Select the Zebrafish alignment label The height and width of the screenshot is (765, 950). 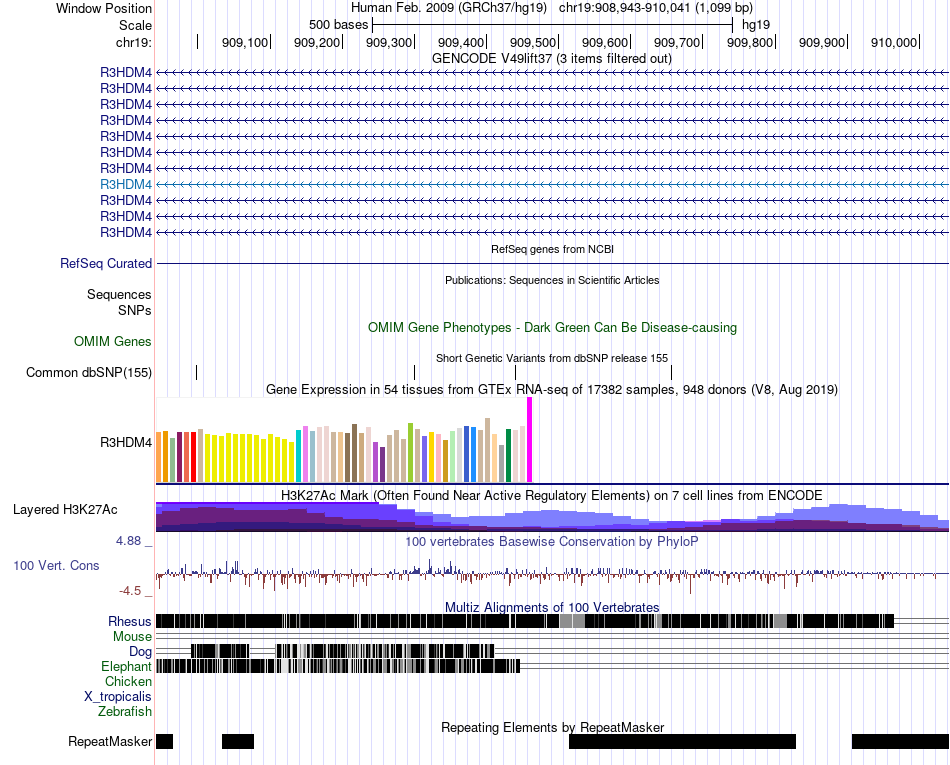pyautogui.click(x=125, y=711)
